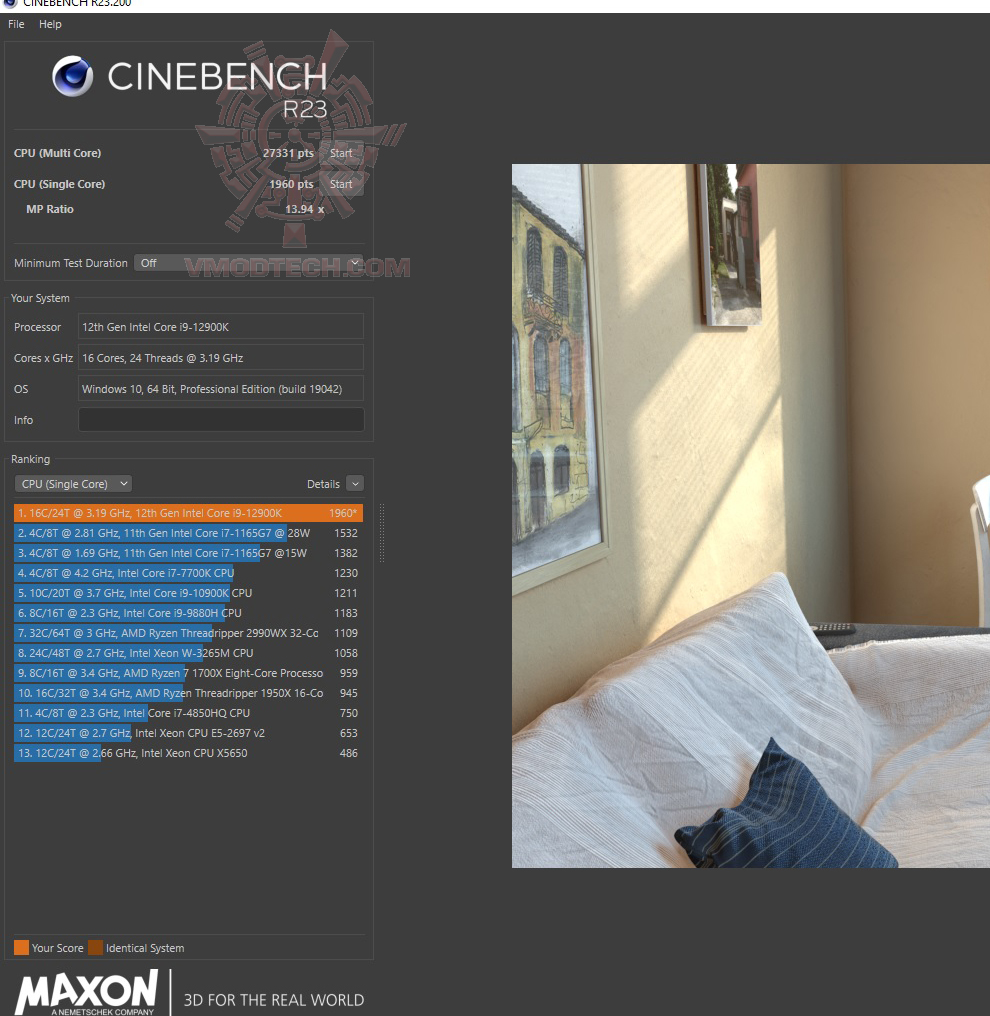Select ranking row 6 Core i9-9880H
Viewport: 990px width, 1016px height.
pos(188,613)
